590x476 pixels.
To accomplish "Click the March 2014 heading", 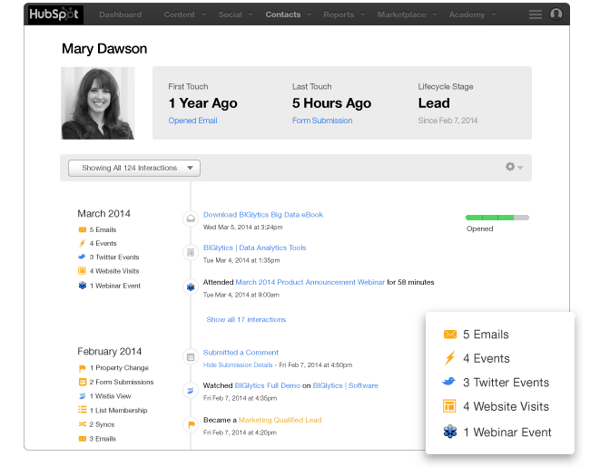I will tap(104, 213).
